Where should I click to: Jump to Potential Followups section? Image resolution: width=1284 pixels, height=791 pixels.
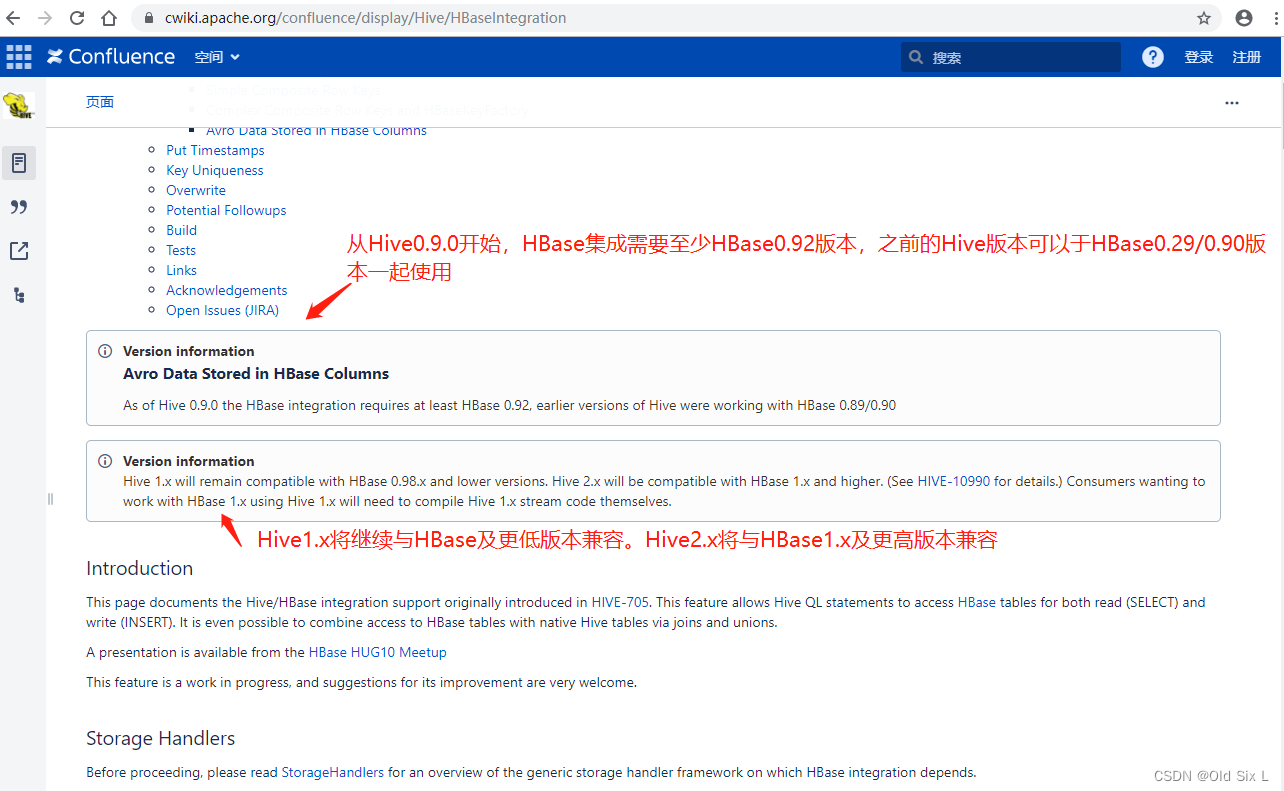[x=226, y=210]
